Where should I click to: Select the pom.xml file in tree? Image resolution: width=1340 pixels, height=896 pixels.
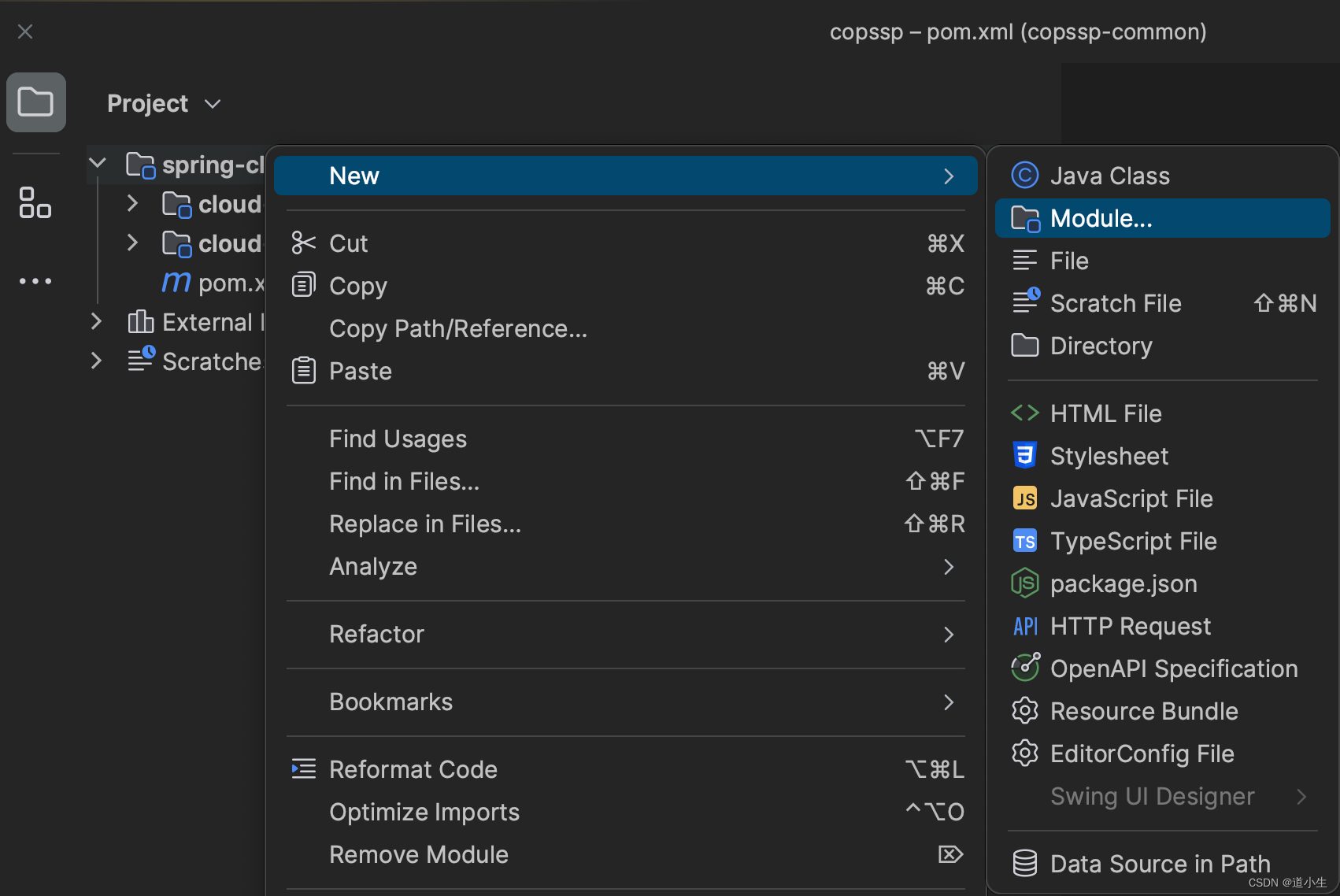pos(229,283)
